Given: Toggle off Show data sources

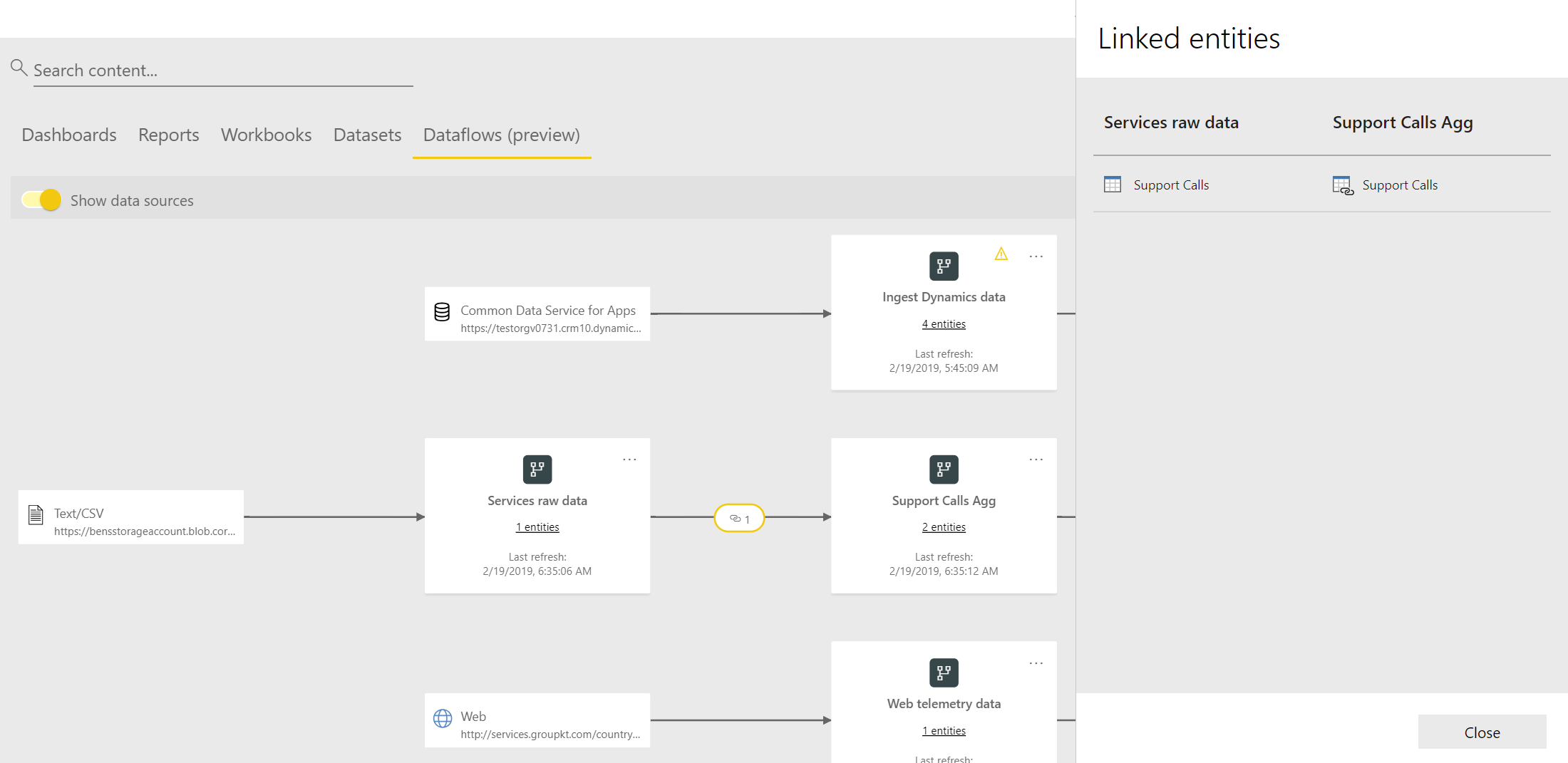Looking at the screenshot, I should tap(41, 200).
